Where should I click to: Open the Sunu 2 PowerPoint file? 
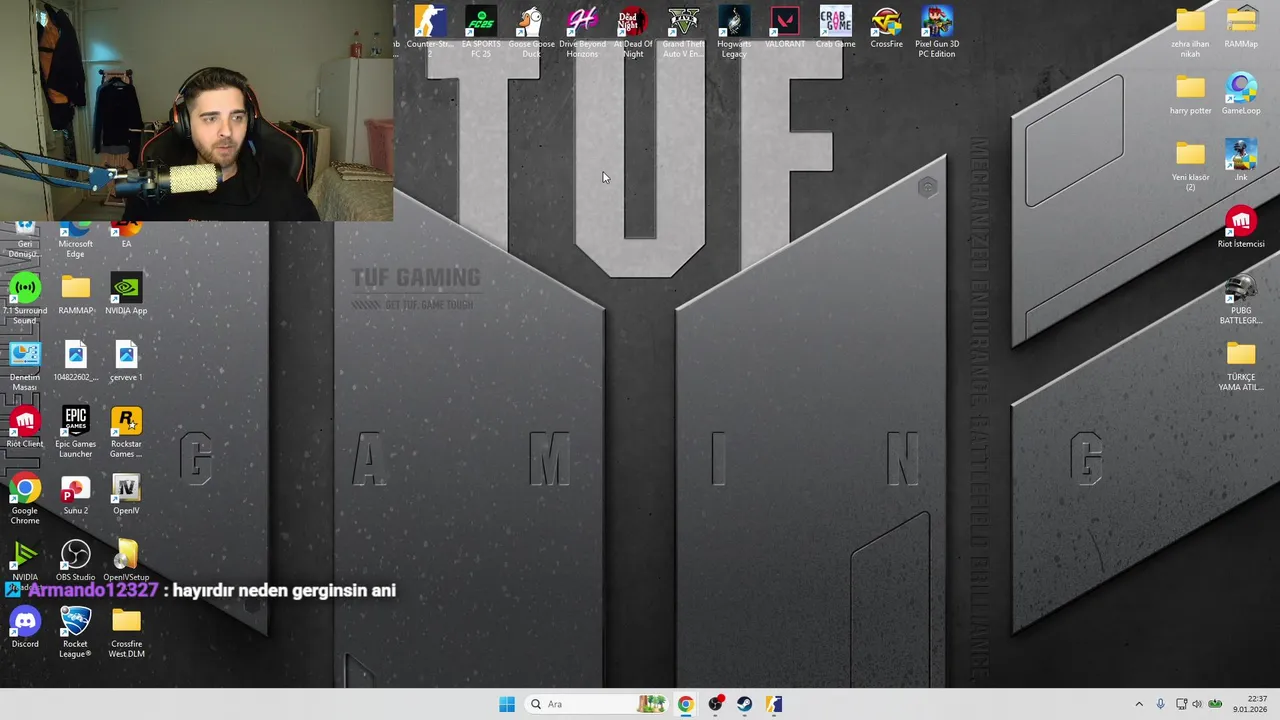pos(75,494)
